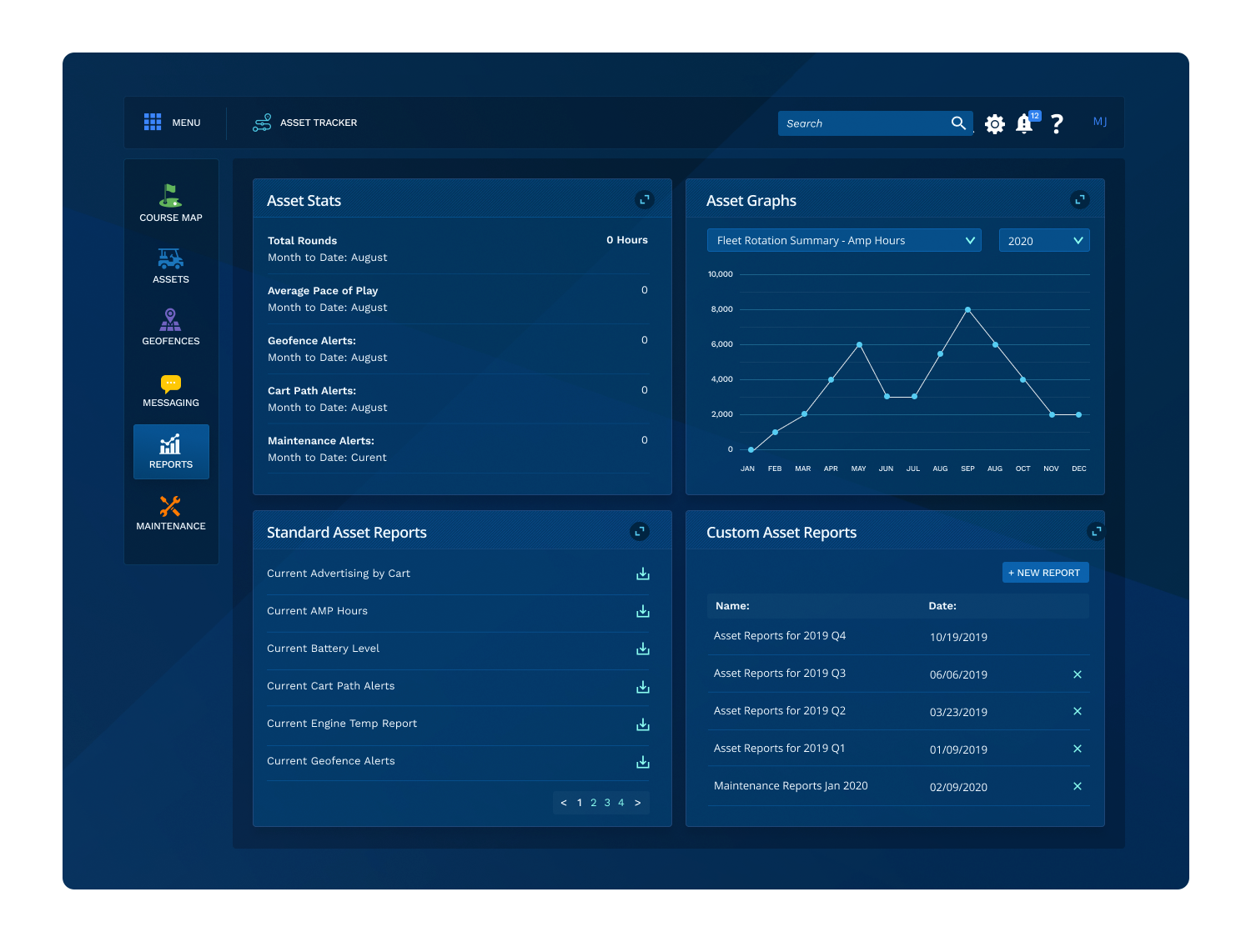The width and height of the screenshot is (1251, 952).
Task: Go to Course Map section
Action: (171, 203)
